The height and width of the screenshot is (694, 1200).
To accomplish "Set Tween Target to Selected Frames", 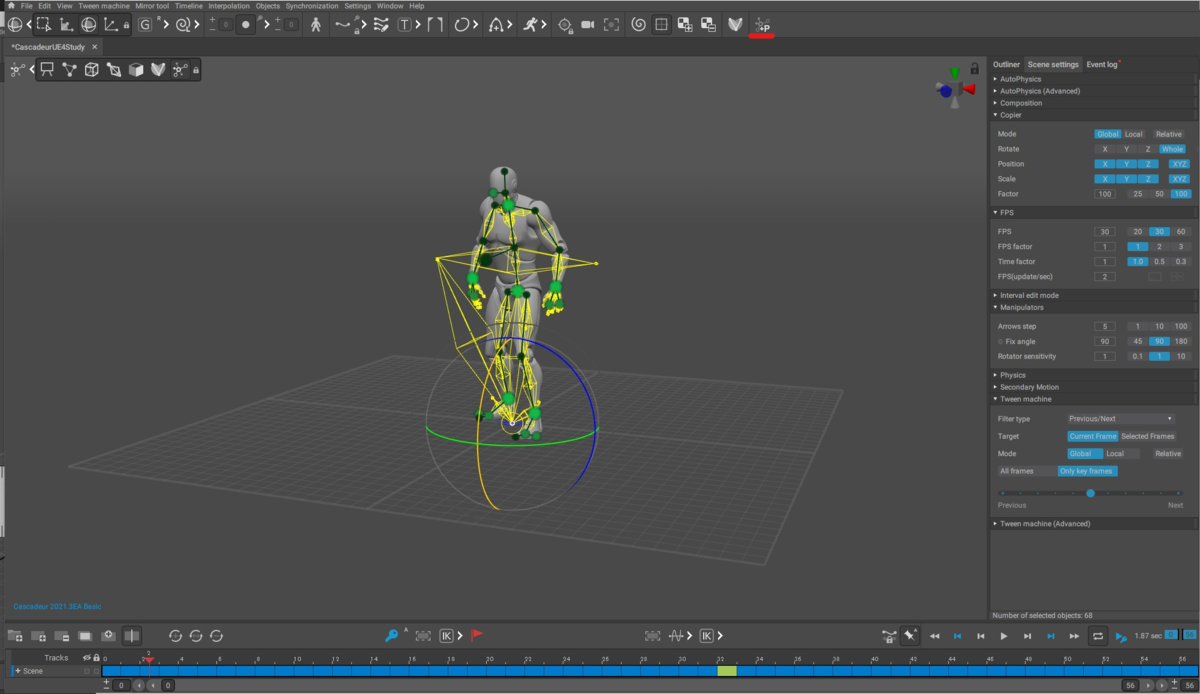I will [x=1147, y=436].
